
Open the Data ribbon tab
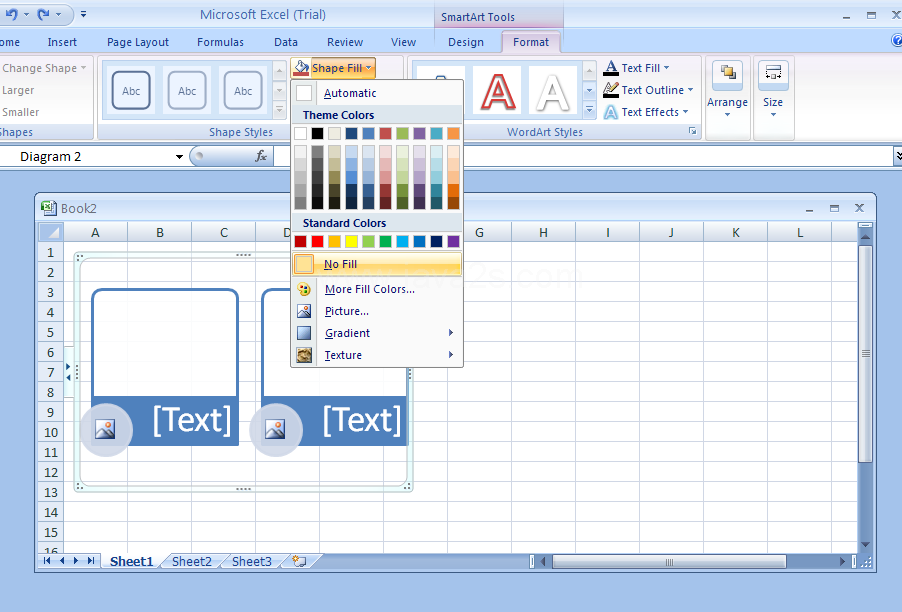(x=286, y=42)
